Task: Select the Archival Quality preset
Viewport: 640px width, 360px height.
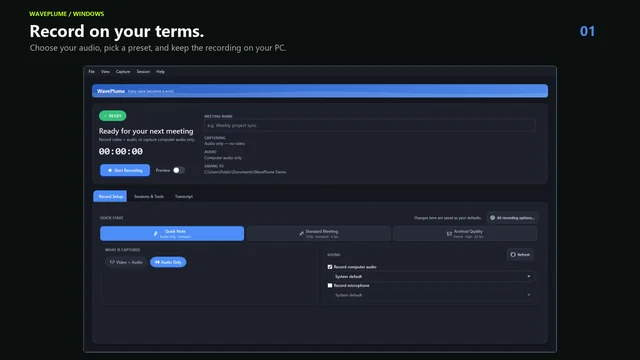Action: coord(465,233)
